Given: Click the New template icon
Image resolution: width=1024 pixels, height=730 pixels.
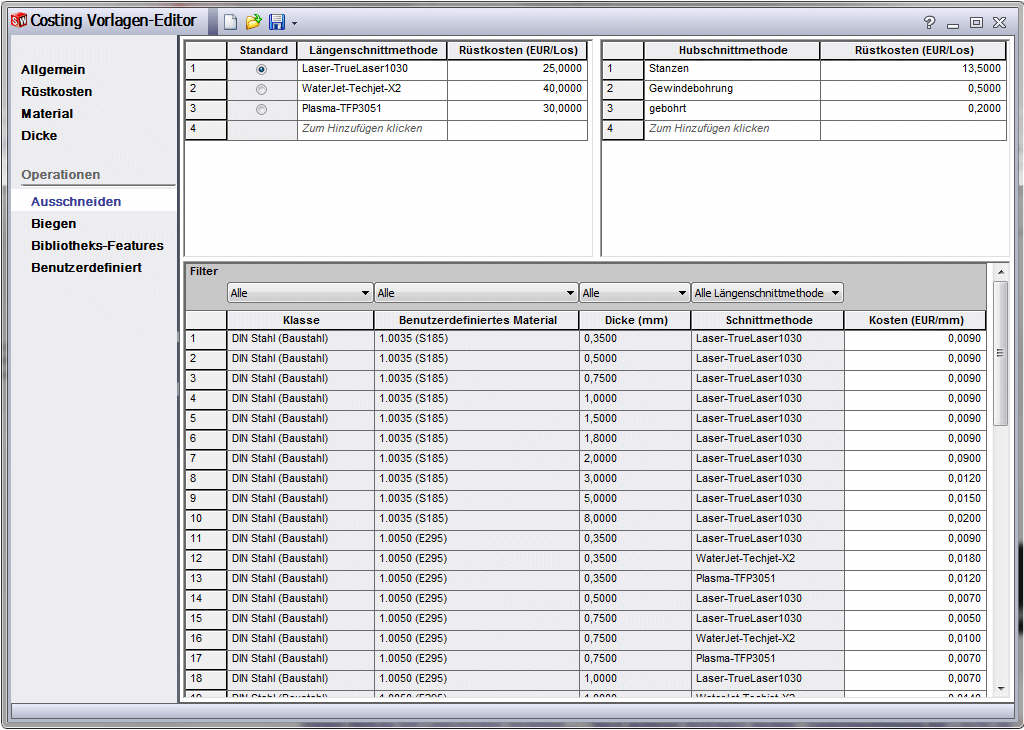Looking at the screenshot, I should [231, 22].
